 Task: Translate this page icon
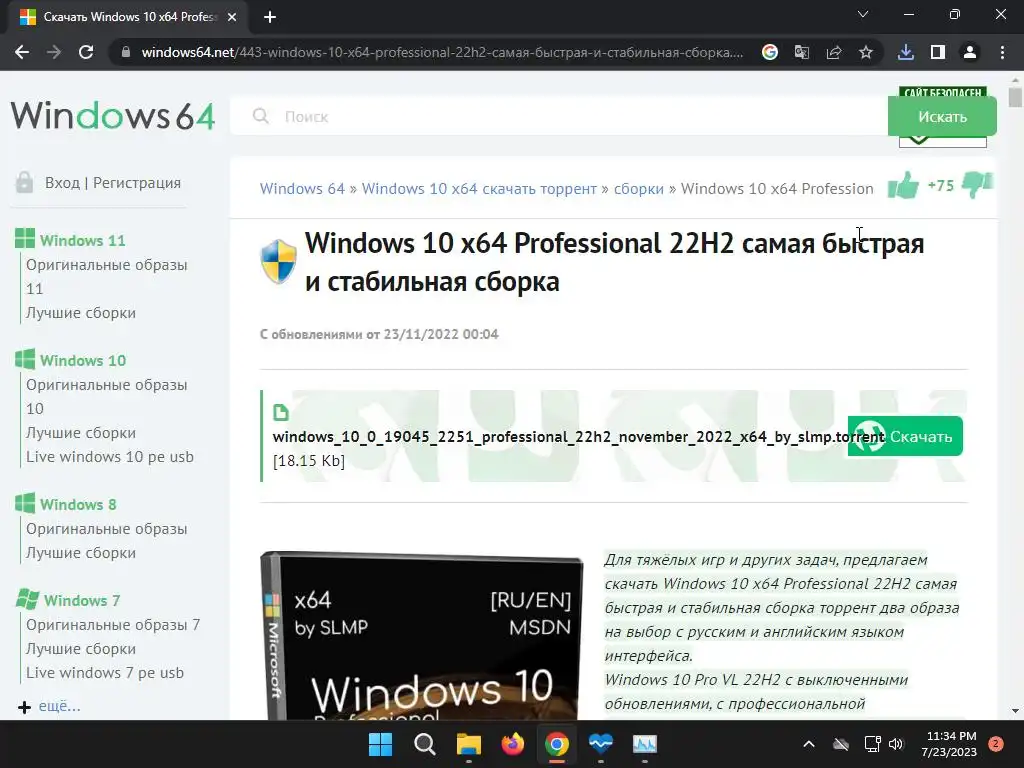click(802, 52)
